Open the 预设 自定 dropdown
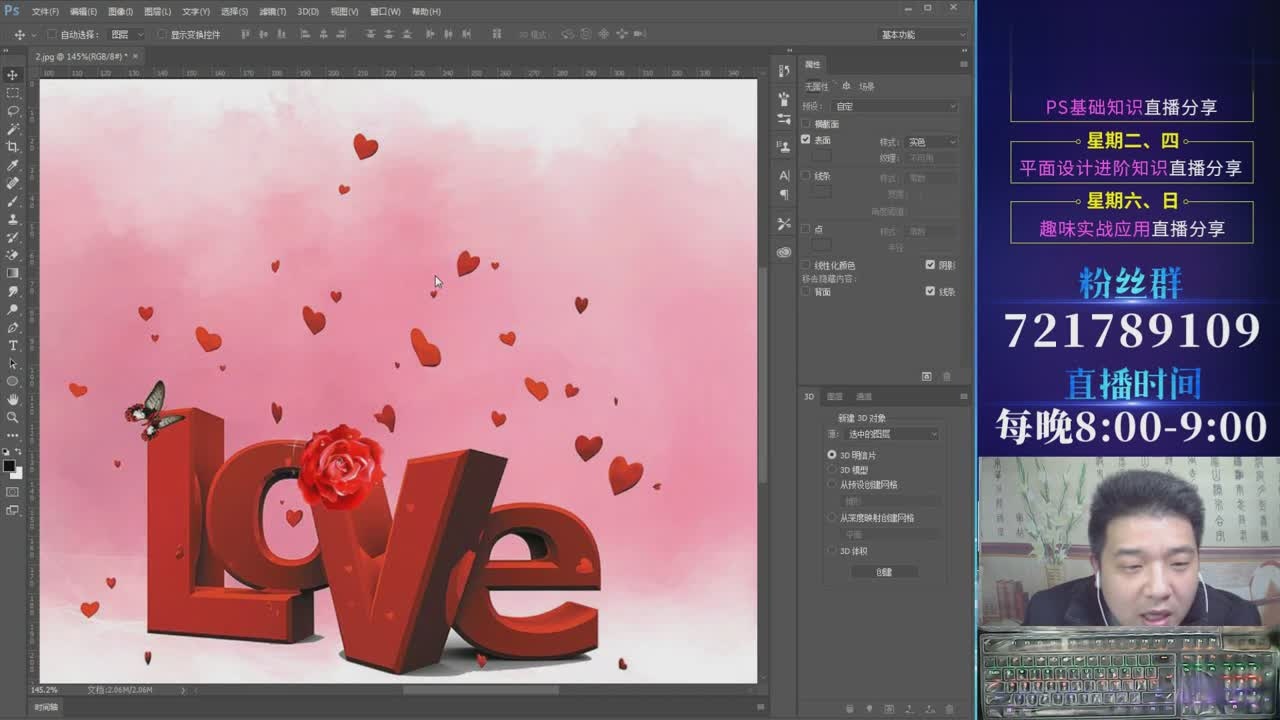Viewport: 1280px width, 720px height. [x=894, y=106]
